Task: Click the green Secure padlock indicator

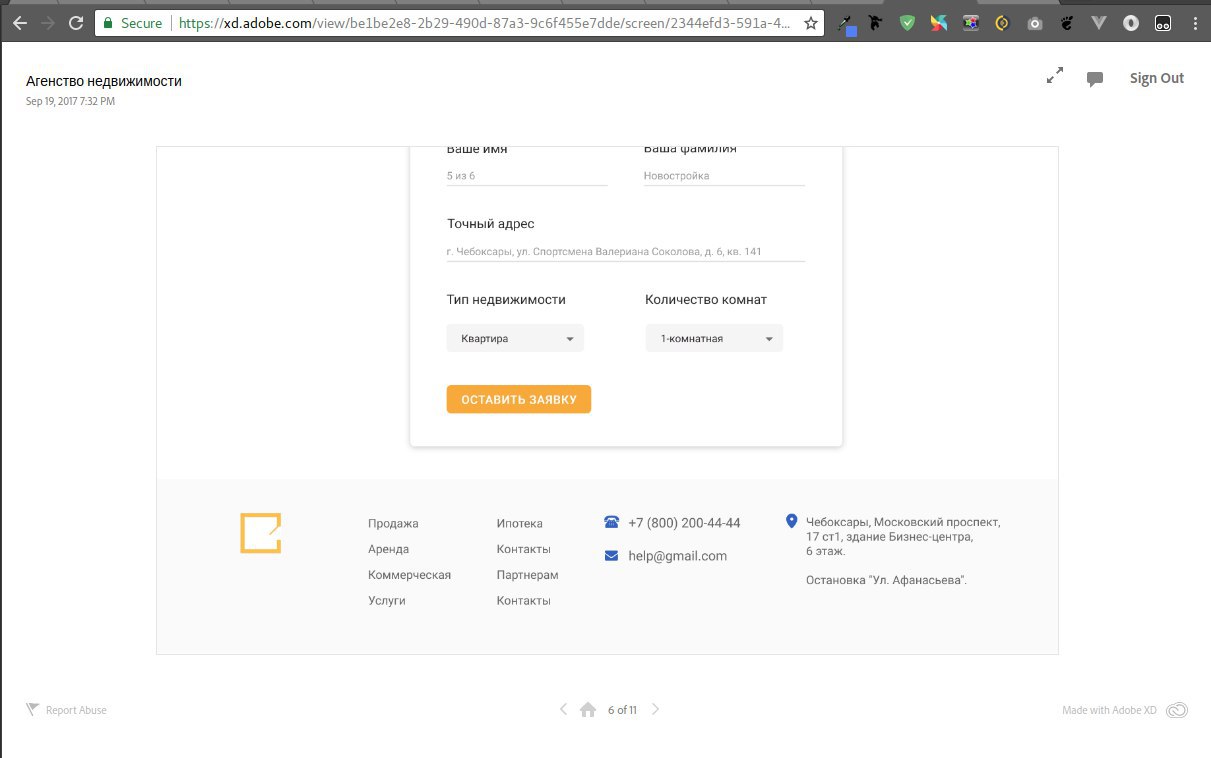Action: (x=132, y=22)
